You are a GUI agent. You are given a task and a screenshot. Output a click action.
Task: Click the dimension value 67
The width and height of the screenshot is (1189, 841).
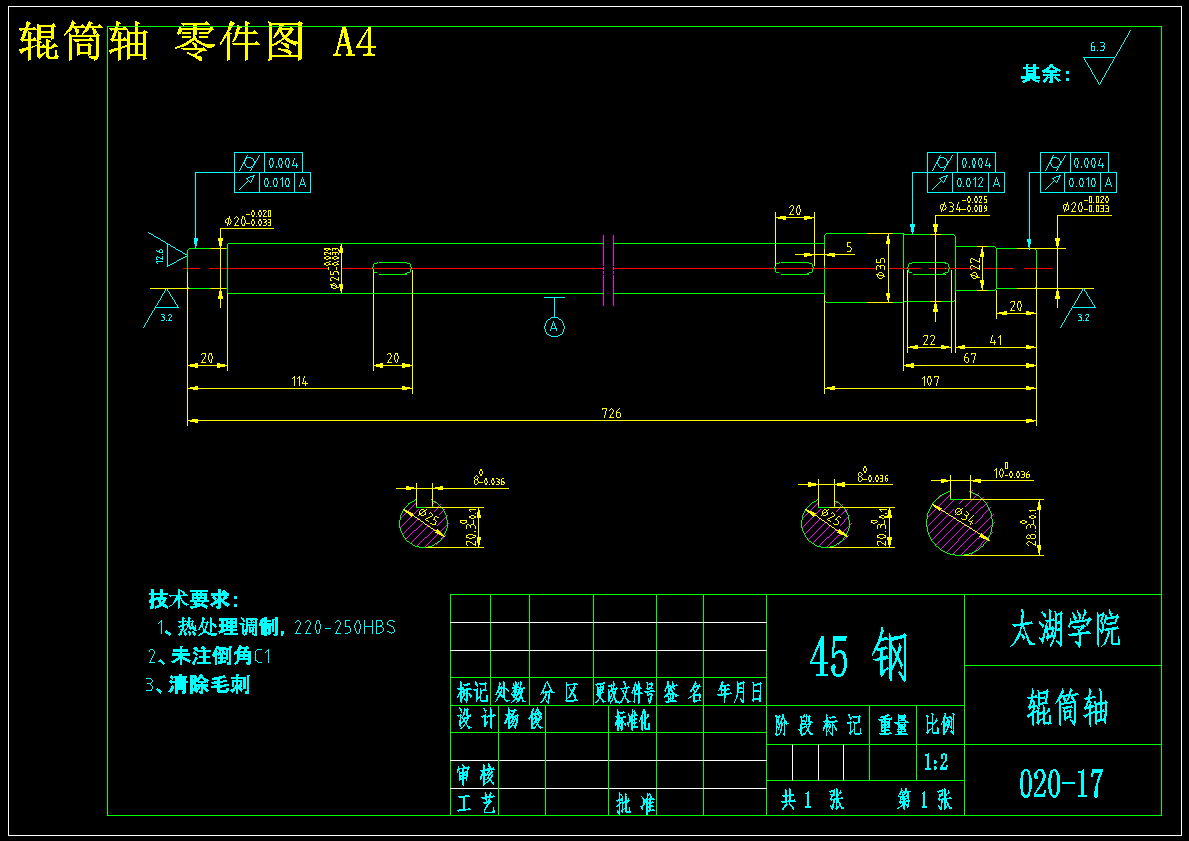pos(970,358)
